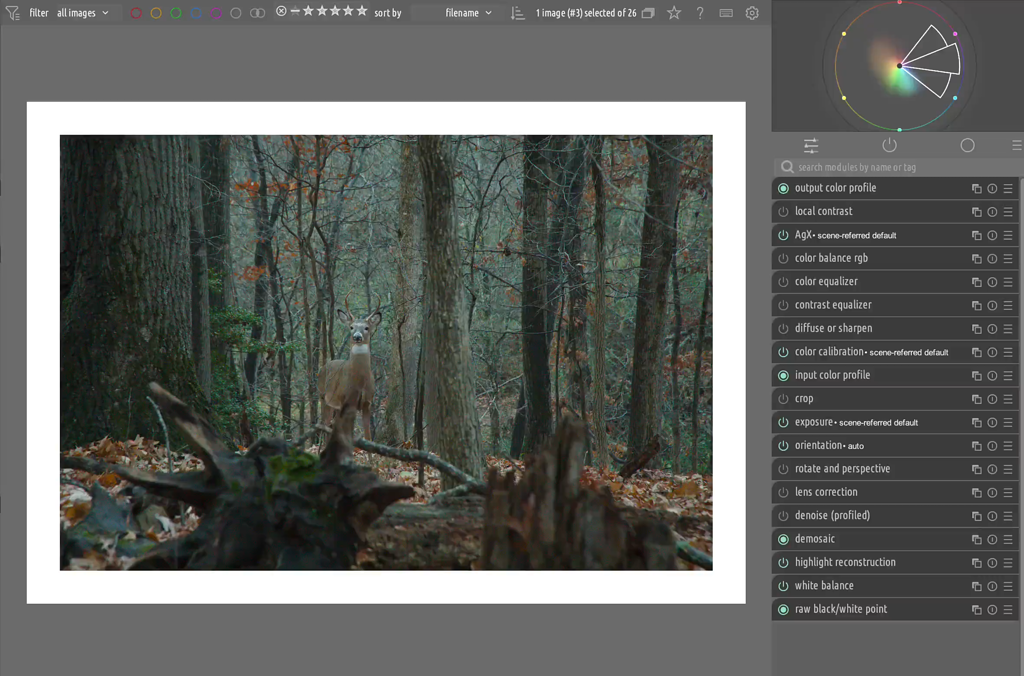Screen dimensions: 1024x676
Task: Toggle the green color label filter
Action: point(176,13)
